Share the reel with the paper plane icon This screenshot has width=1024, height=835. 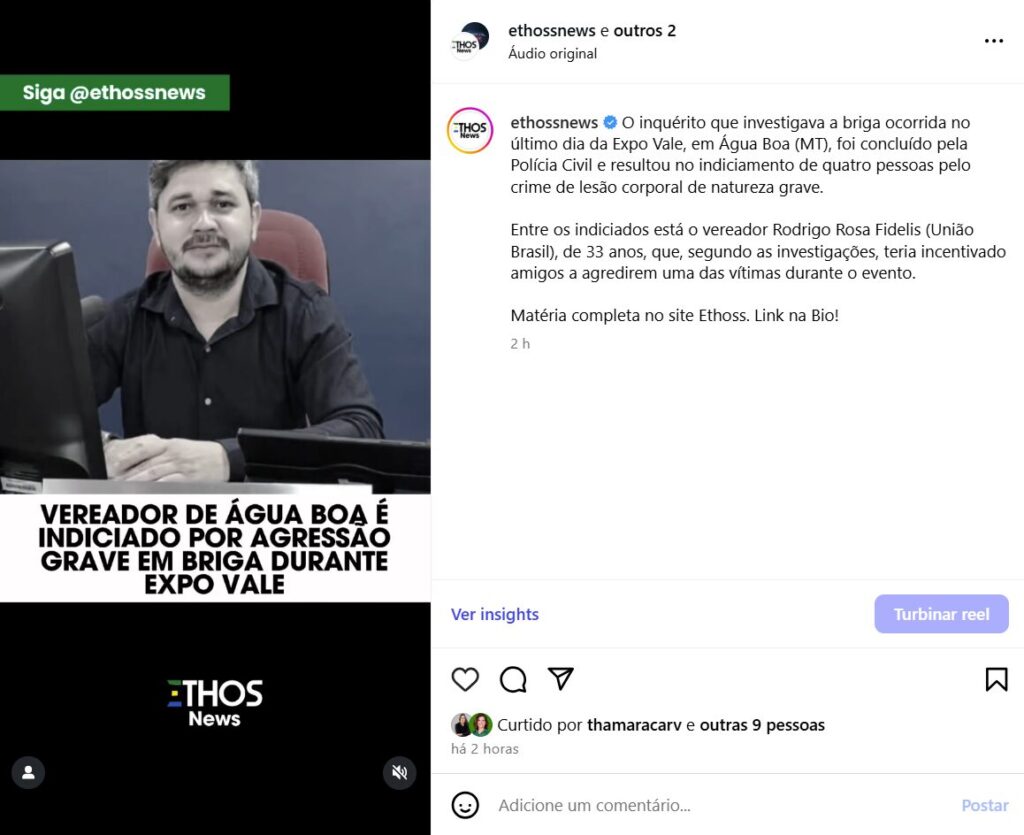click(x=561, y=679)
